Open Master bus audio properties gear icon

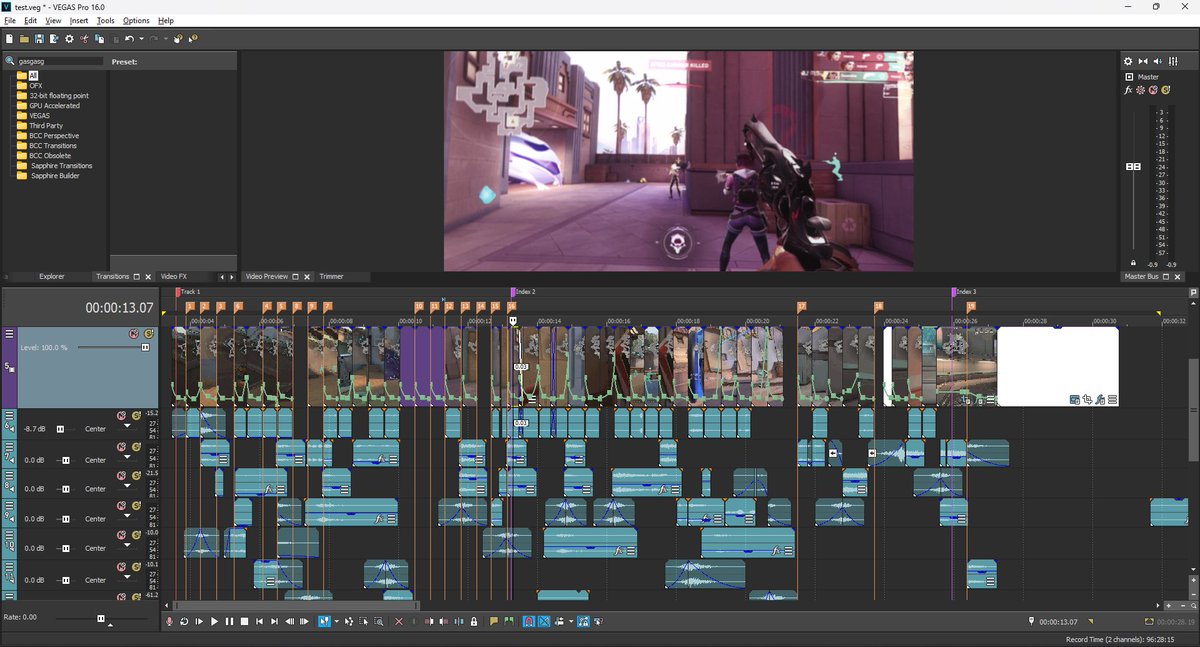pos(1128,62)
